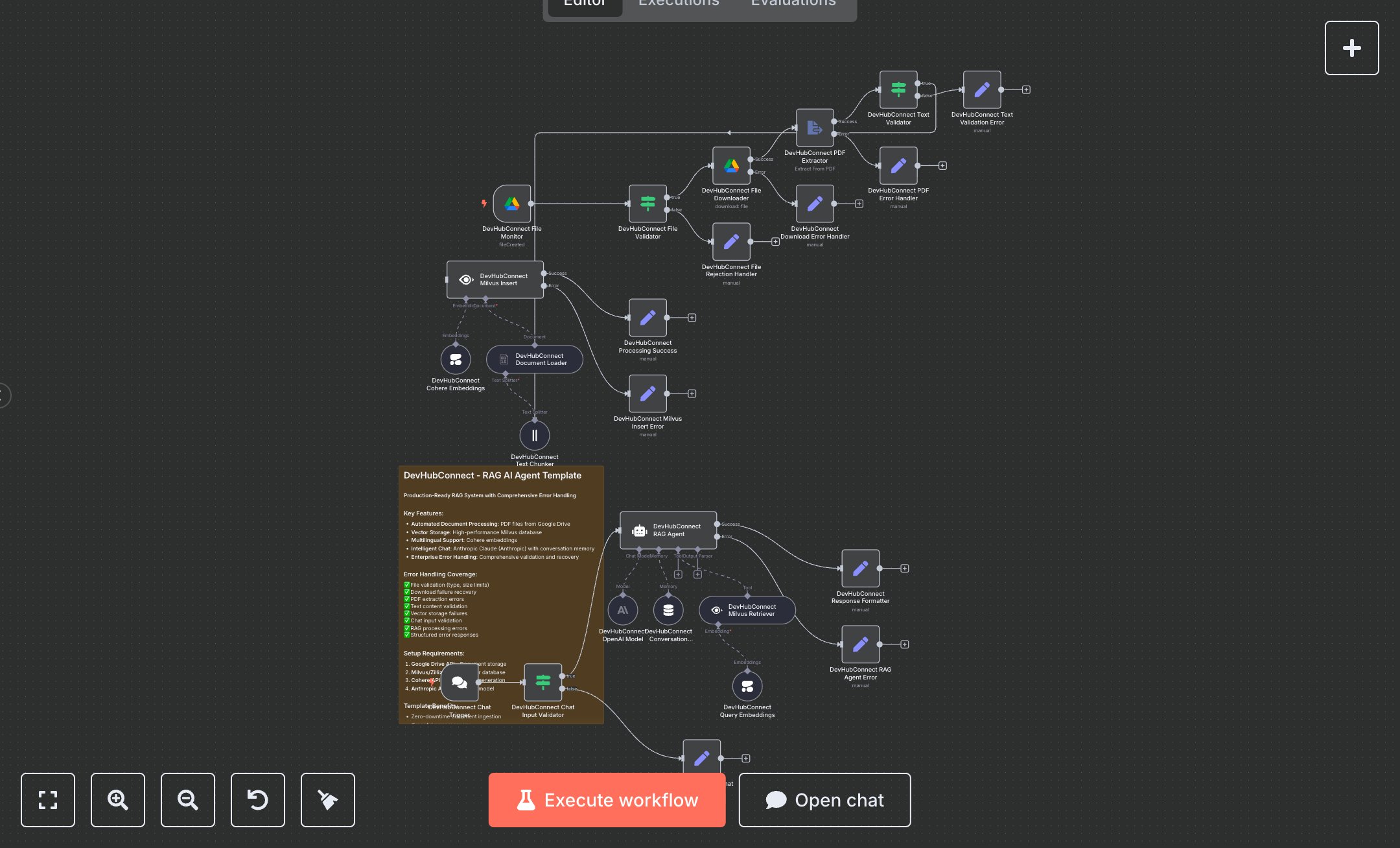Click the DevHubConnect Cohere Embeddings node
The width and height of the screenshot is (1400, 848).
point(456,359)
